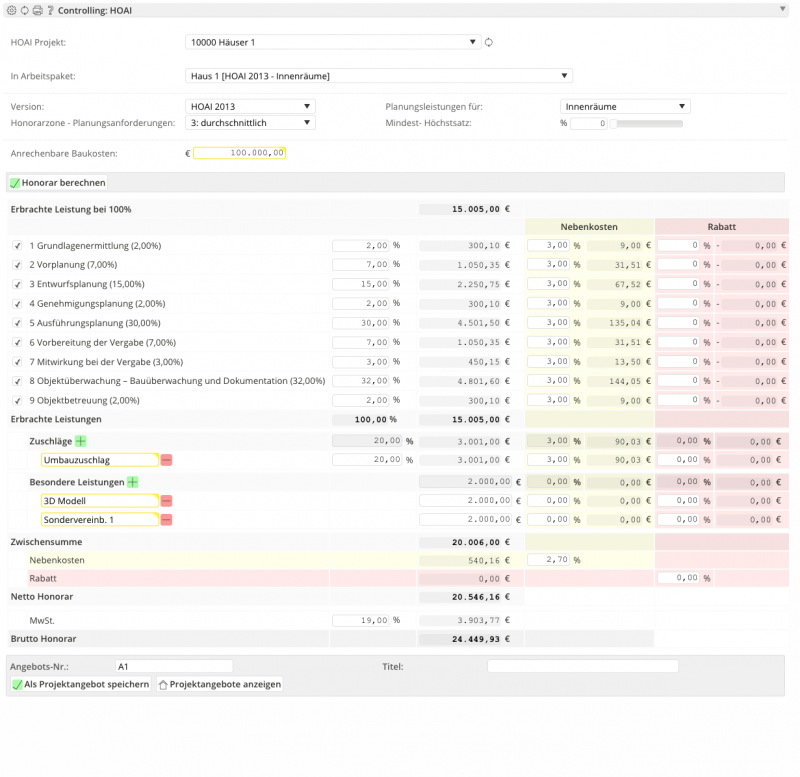Disable 9 Objektbetreuung checkbox

pos(17,400)
